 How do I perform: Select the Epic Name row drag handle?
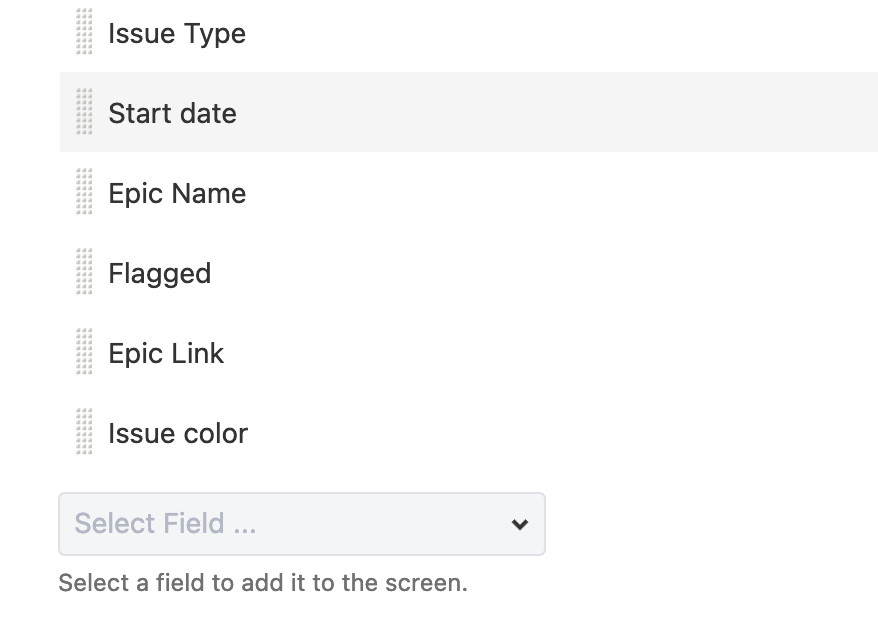[84, 192]
